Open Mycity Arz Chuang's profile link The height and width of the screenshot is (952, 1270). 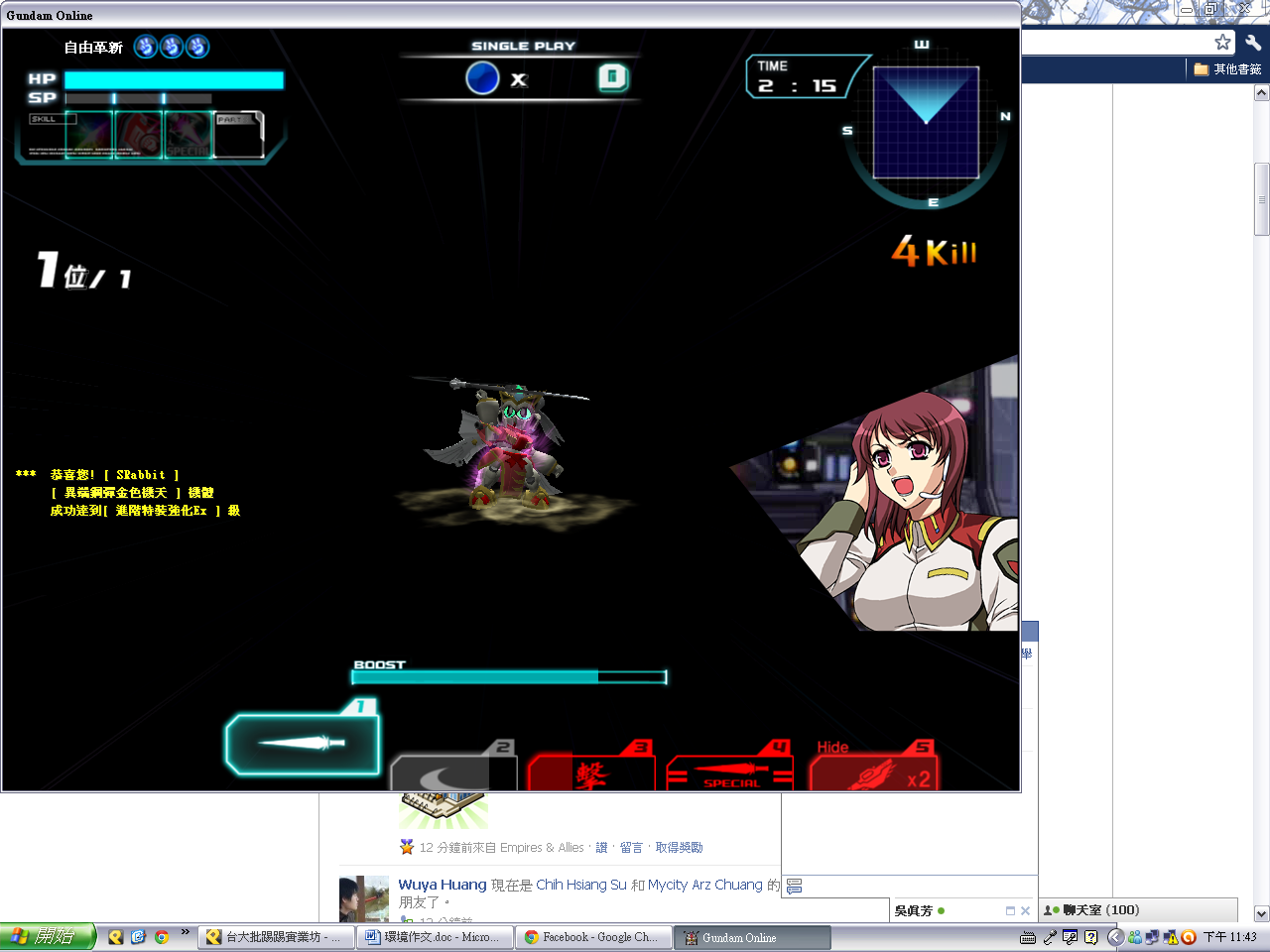click(x=705, y=885)
